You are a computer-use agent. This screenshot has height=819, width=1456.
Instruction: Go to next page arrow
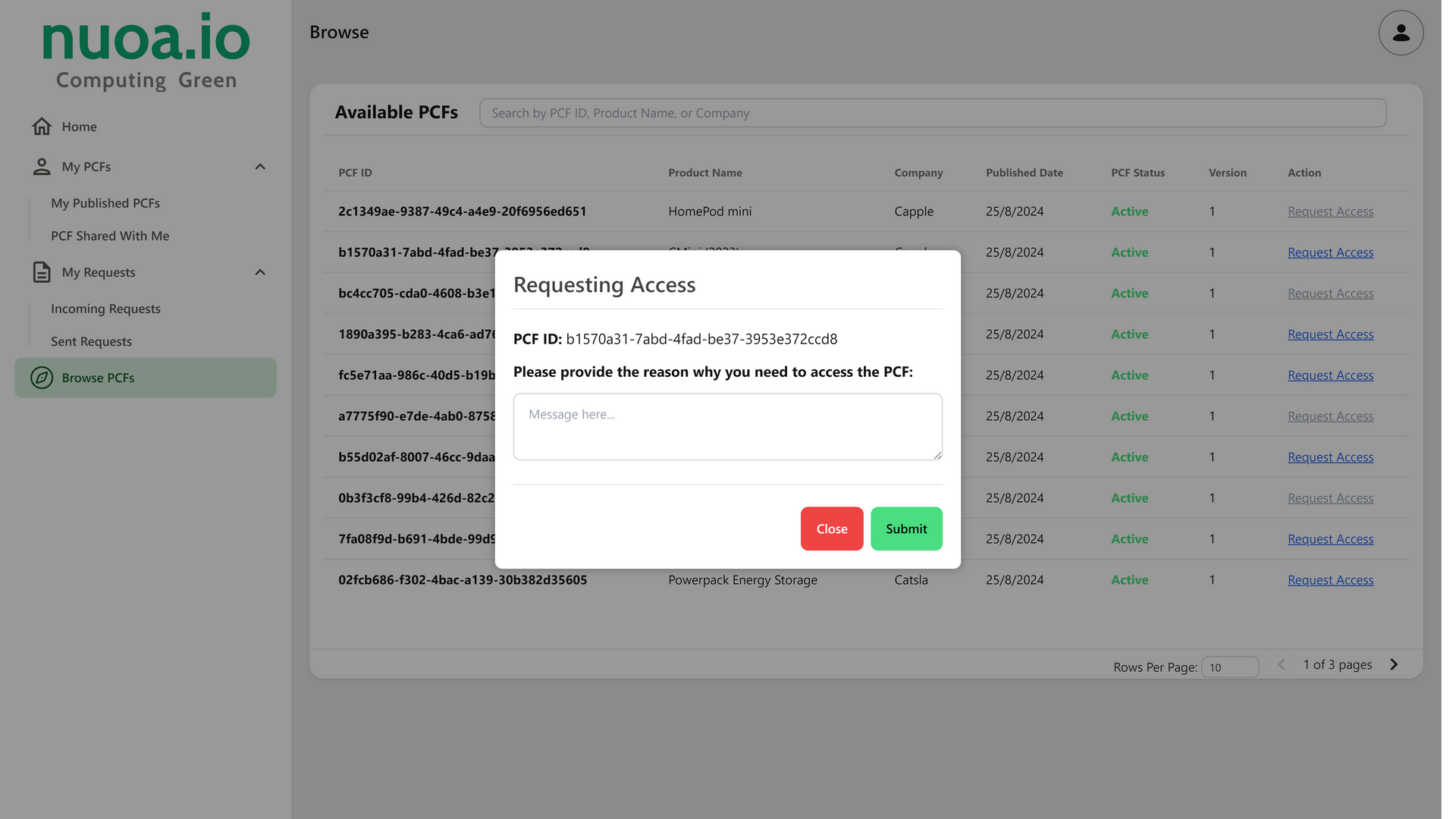[x=1393, y=665]
